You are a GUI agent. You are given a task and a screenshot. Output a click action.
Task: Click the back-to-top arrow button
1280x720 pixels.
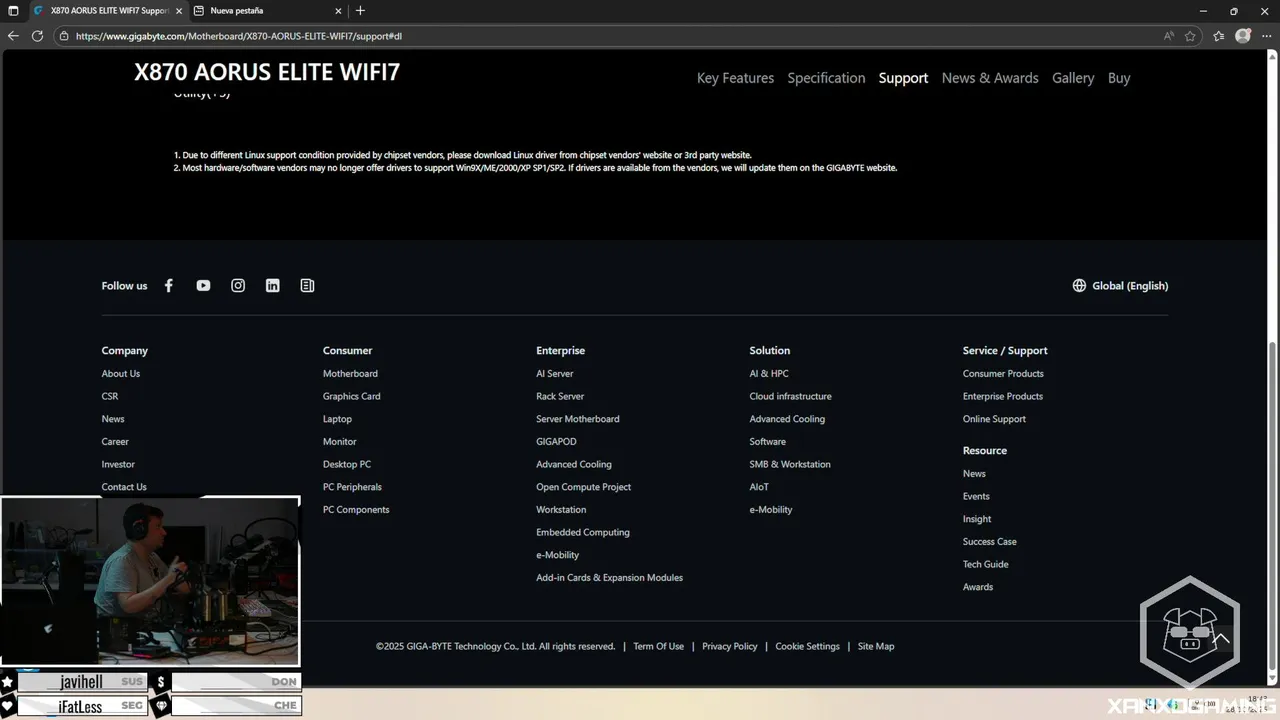coord(1221,638)
